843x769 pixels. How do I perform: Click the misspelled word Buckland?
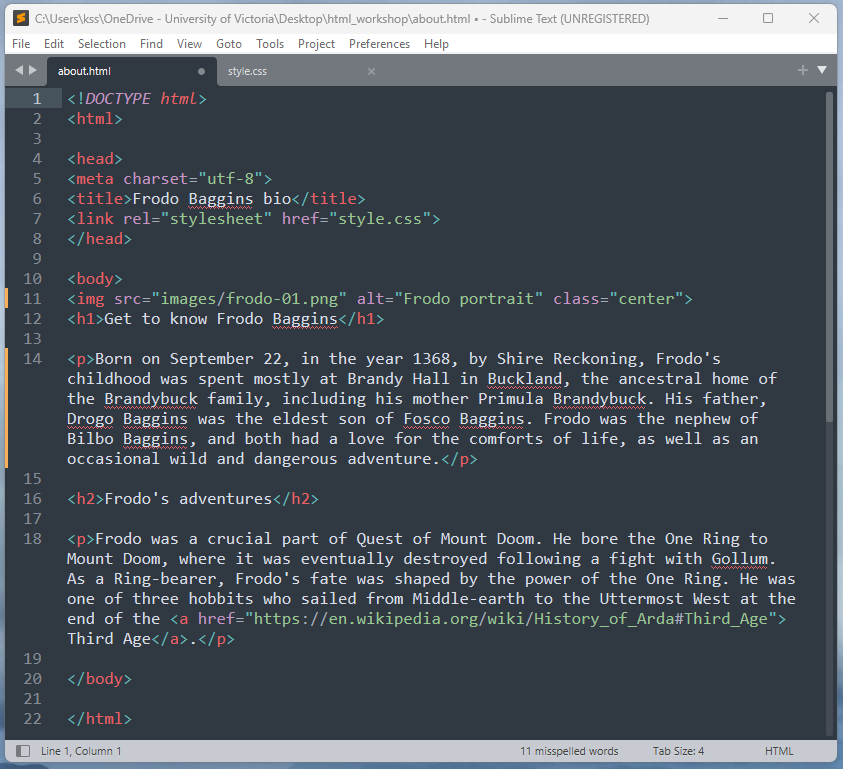click(x=524, y=379)
